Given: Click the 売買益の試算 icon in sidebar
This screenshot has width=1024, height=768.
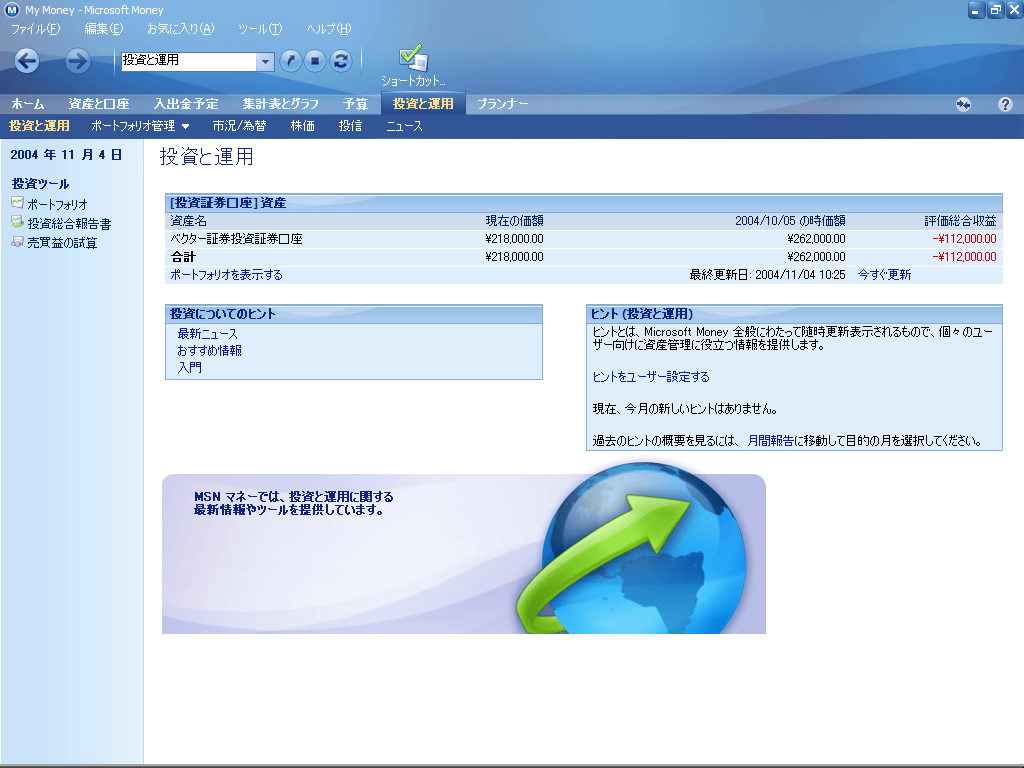Looking at the screenshot, I should click(x=17, y=242).
